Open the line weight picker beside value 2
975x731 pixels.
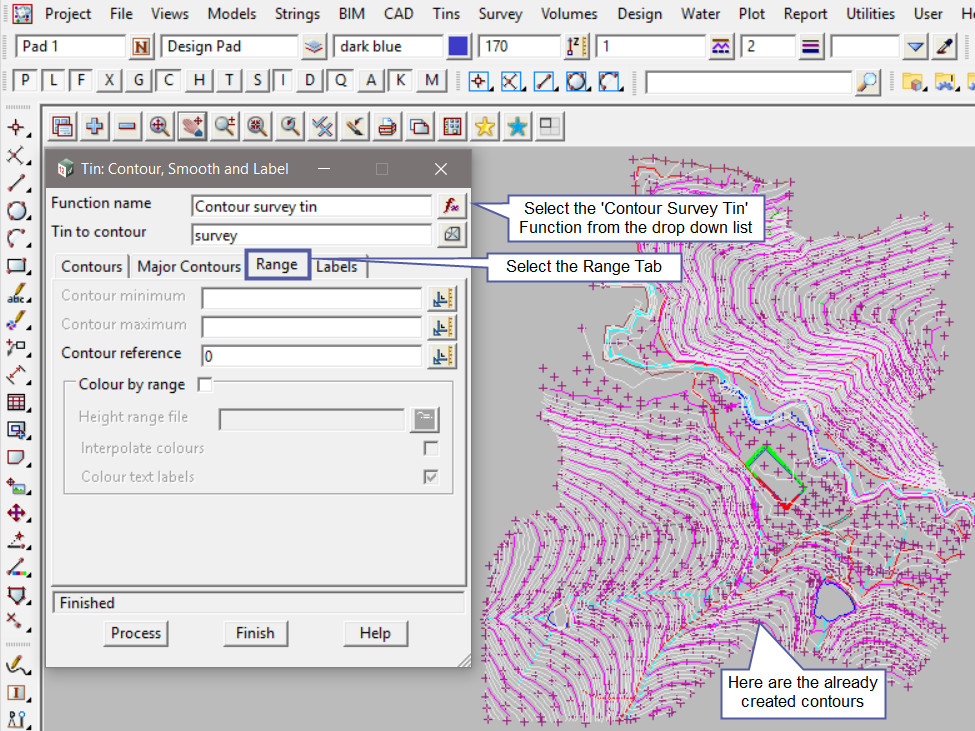[x=810, y=47]
